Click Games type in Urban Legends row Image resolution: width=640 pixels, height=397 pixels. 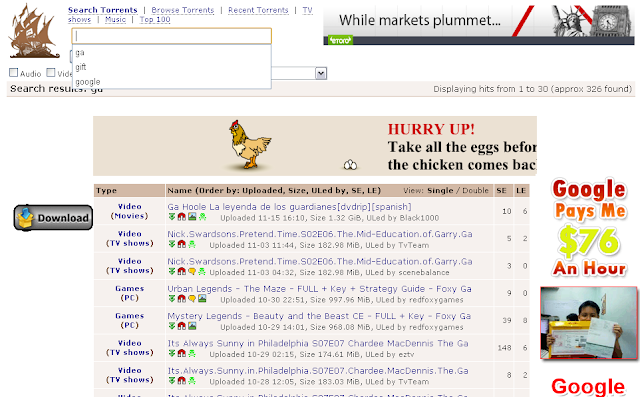click(x=129, y=288)
